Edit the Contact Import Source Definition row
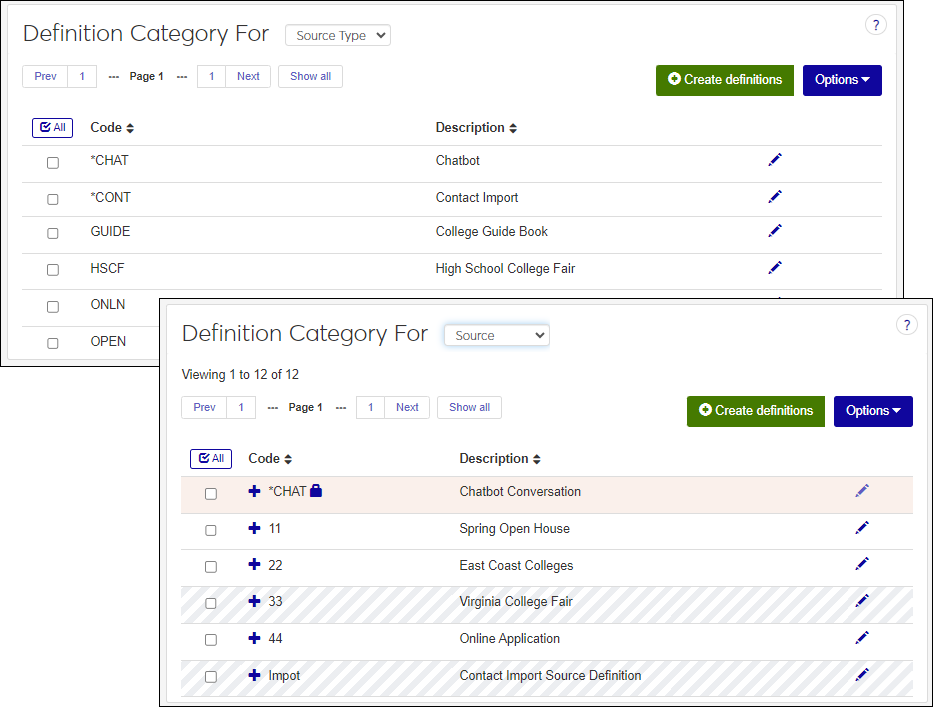Screen dimensions: 933x707 (862, 675)
